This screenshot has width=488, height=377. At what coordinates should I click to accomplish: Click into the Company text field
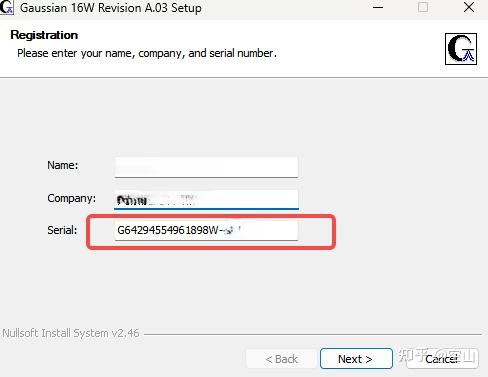point(206,199)
